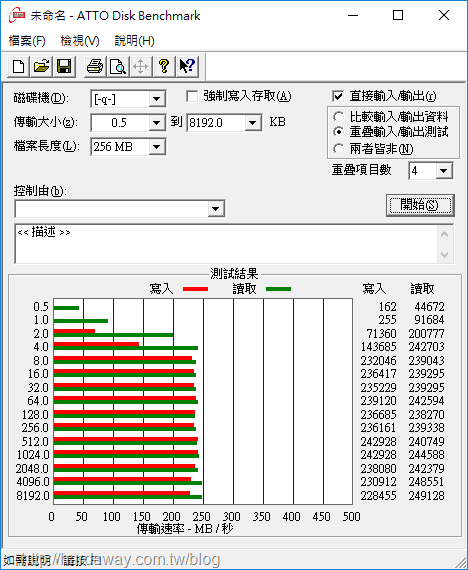Click the 開始(S) start button

tap(420, 205)
